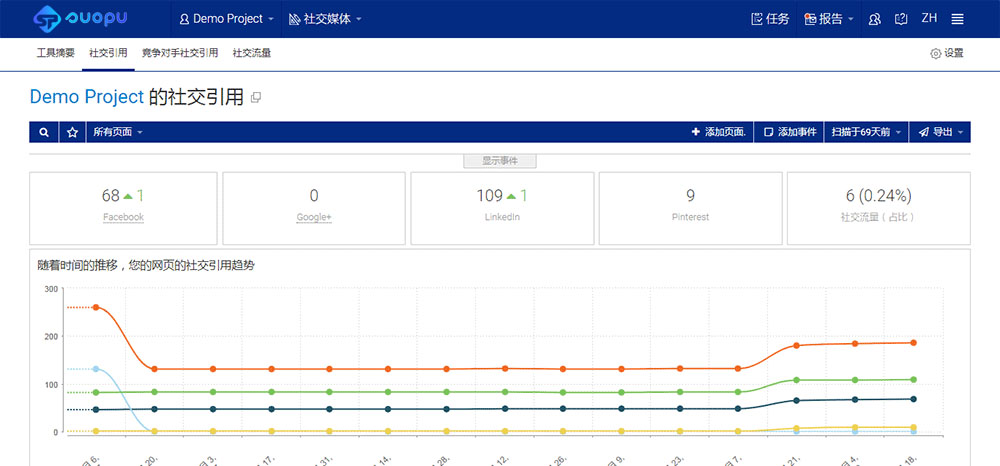
Task: Click the 添加页面 button
Action: (x=718, y=132)
